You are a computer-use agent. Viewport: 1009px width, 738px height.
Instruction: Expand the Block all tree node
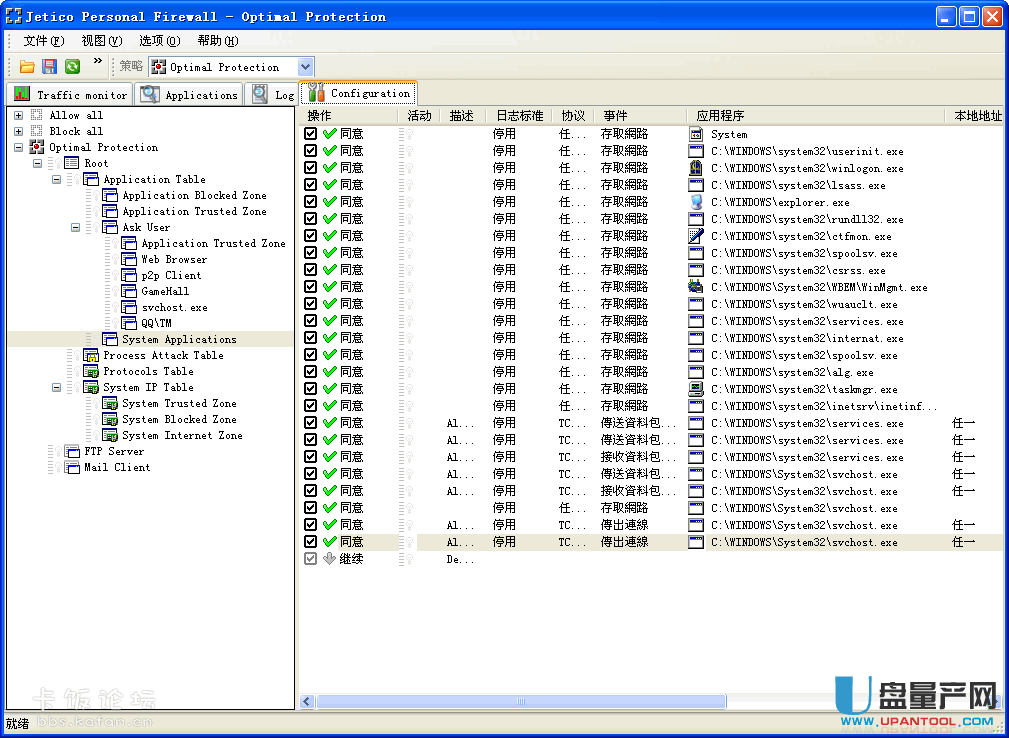click(x=19, y=131)
